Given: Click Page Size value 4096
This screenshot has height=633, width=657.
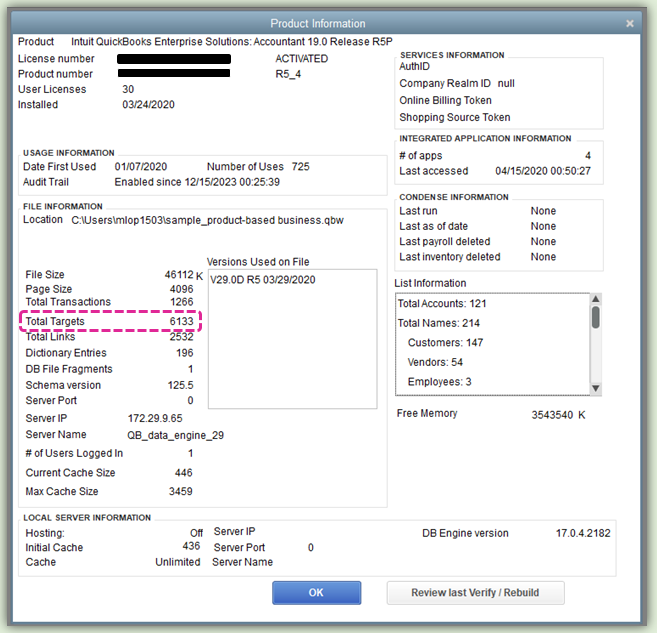Looking at the screenshot, I should (181, 289).
